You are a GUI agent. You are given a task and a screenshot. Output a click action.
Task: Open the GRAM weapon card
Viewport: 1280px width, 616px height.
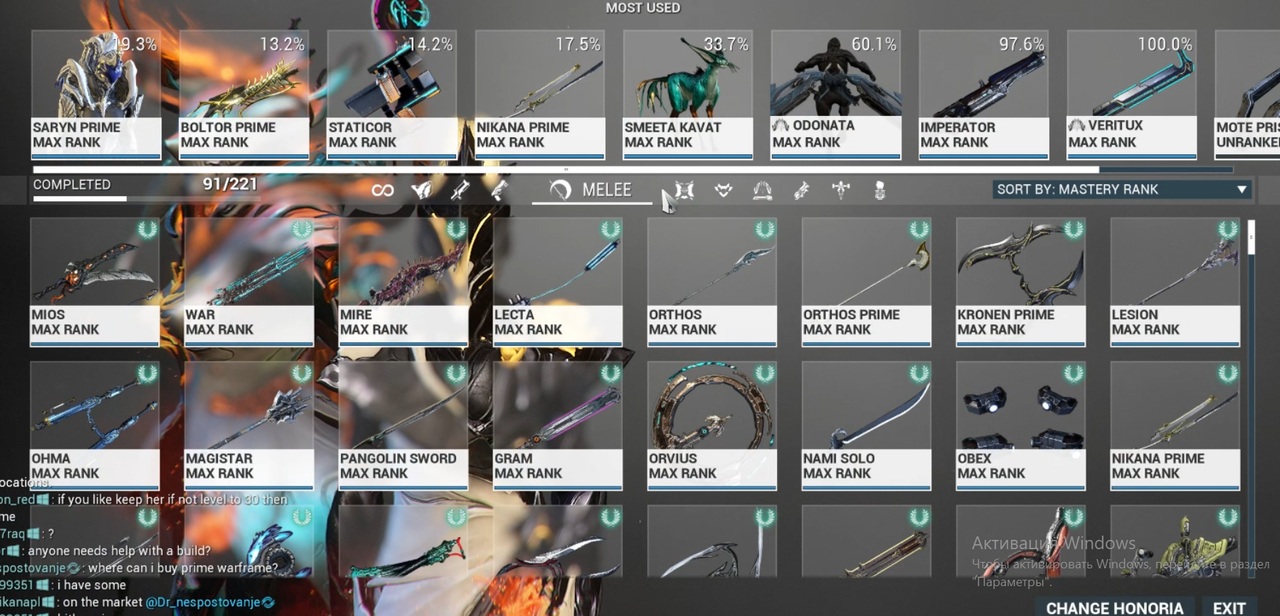coord(558,426)
